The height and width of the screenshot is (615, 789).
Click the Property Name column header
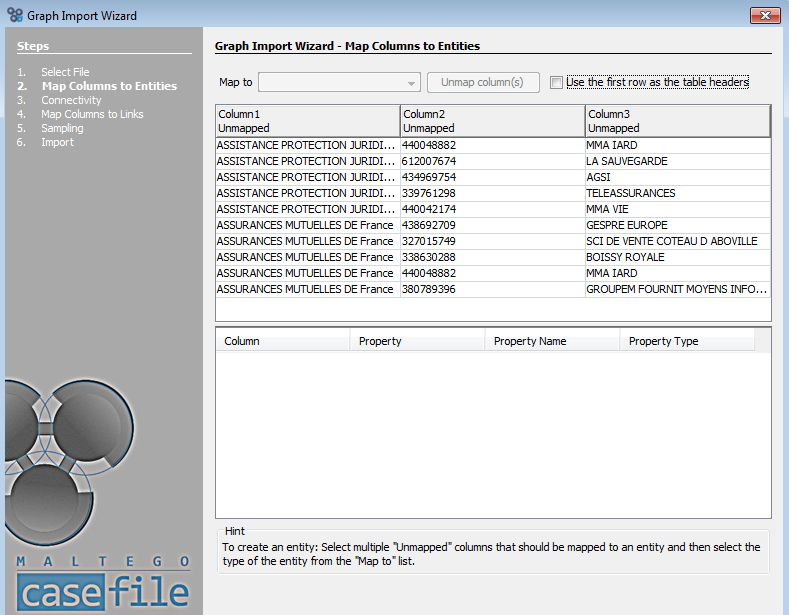tap(553, 341)
